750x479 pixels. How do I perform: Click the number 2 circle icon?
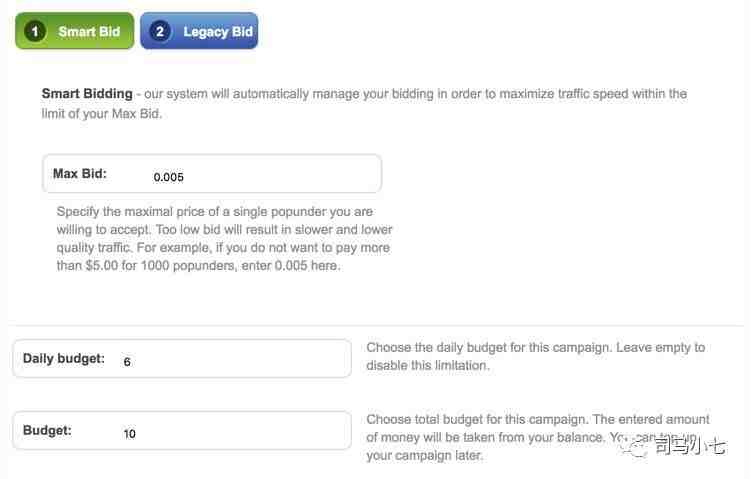[160, 32]
